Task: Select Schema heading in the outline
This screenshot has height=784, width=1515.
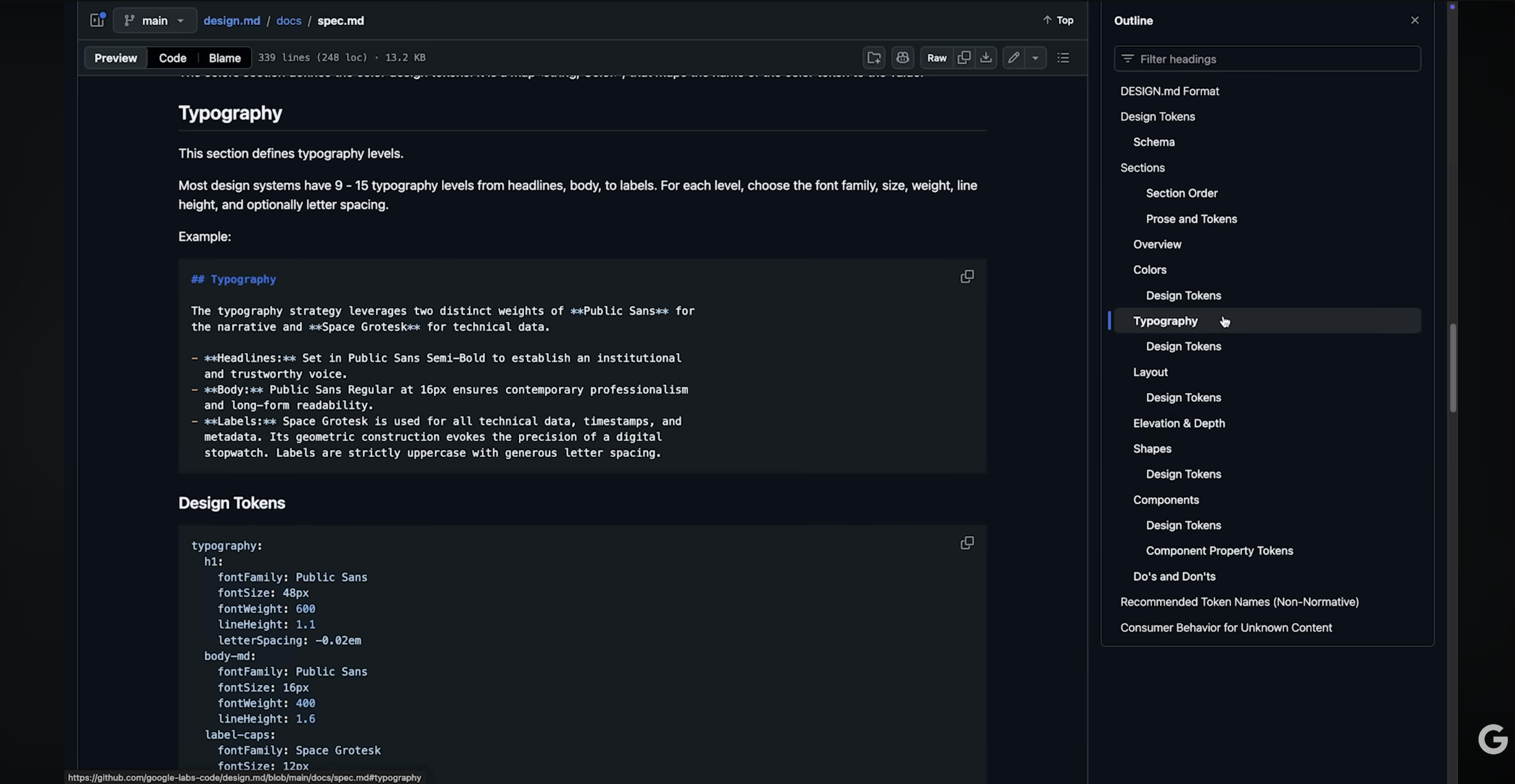Action: [1153, 142]
